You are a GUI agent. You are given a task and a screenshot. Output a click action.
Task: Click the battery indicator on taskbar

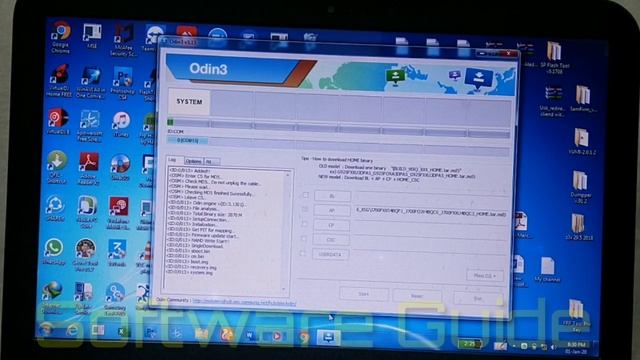(469, 344)
